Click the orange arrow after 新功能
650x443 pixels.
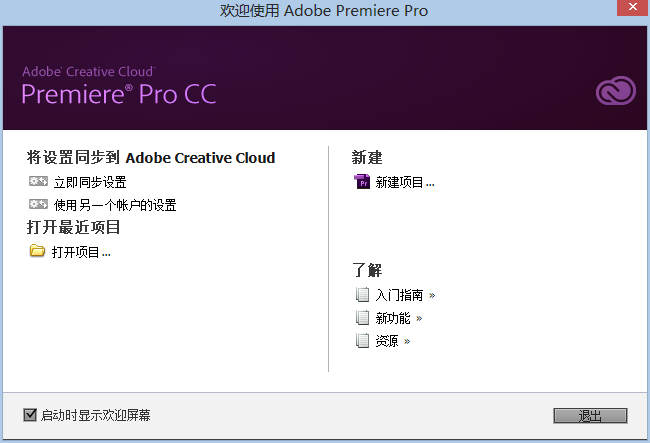click(419, 319)
